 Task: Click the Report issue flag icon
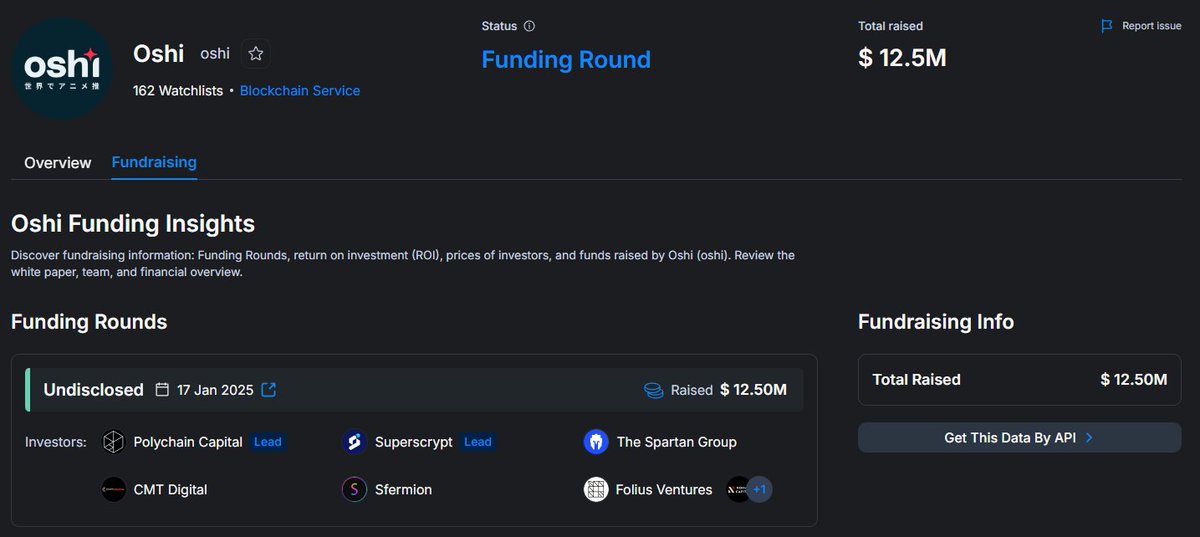1106,26
